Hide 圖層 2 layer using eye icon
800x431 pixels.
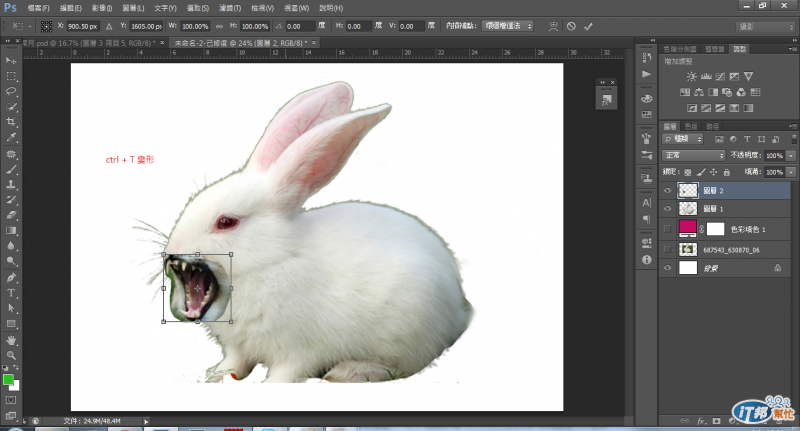668,189
